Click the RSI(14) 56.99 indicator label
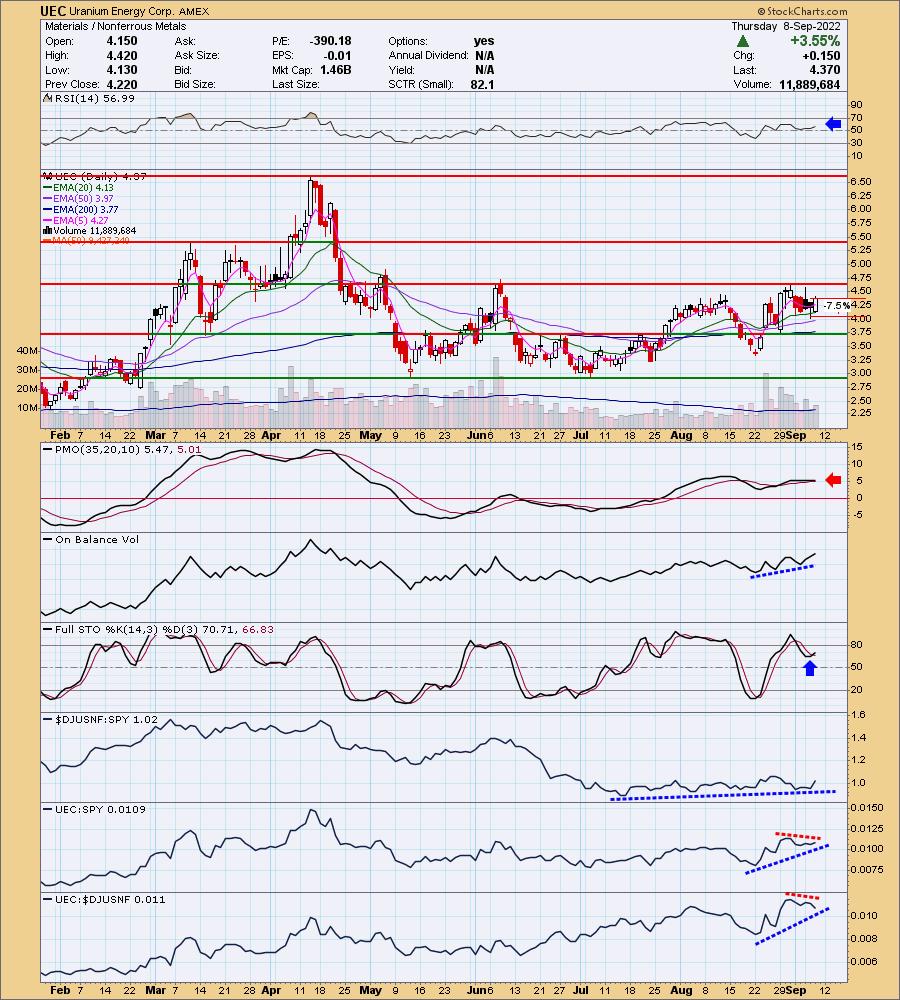900x1000 pixels. click(94, 98)
